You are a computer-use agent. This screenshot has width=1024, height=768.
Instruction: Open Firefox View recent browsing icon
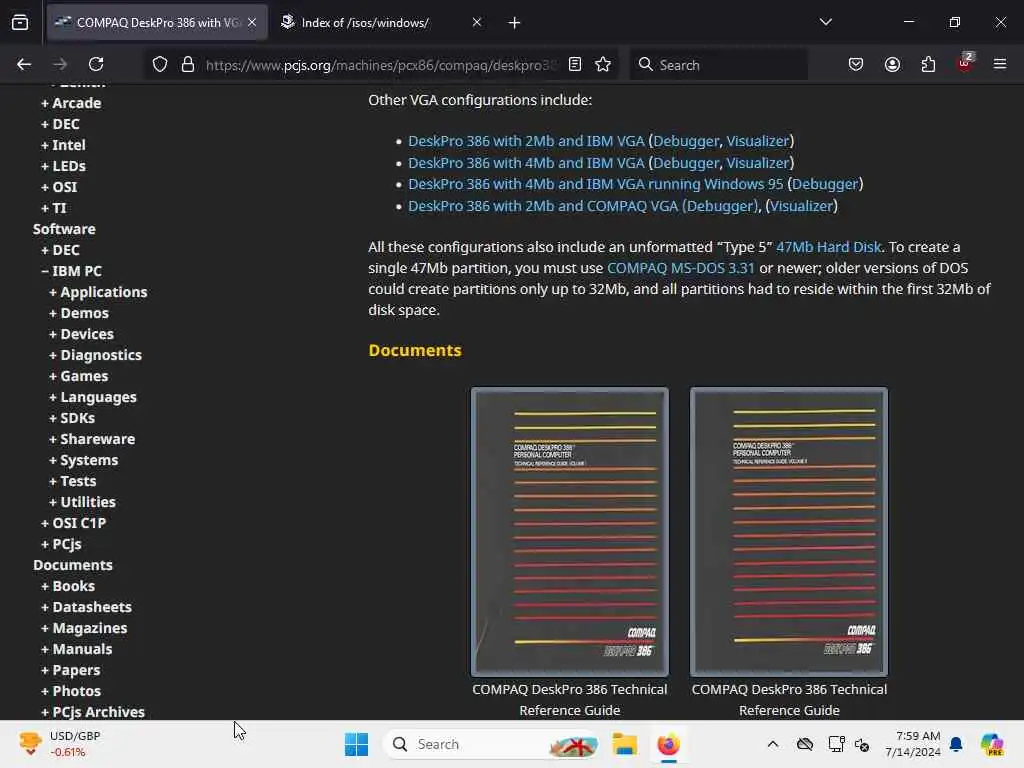20,23
